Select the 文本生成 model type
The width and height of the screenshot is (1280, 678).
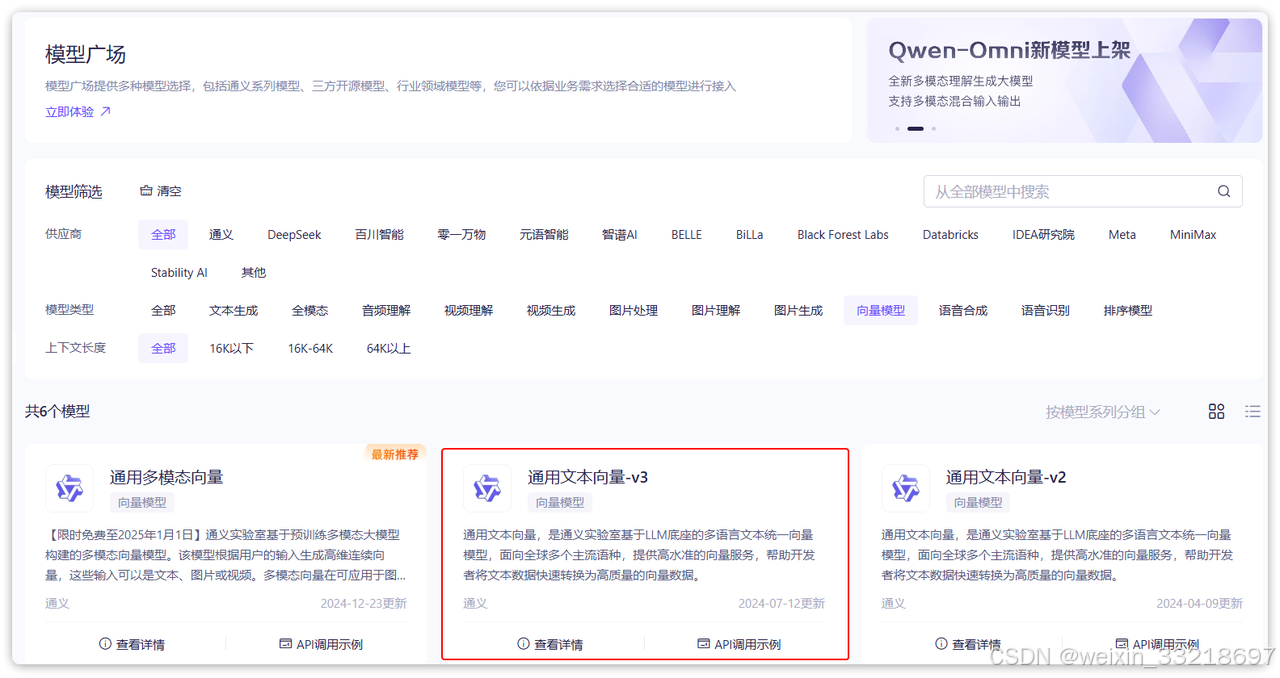pos(233,310)
